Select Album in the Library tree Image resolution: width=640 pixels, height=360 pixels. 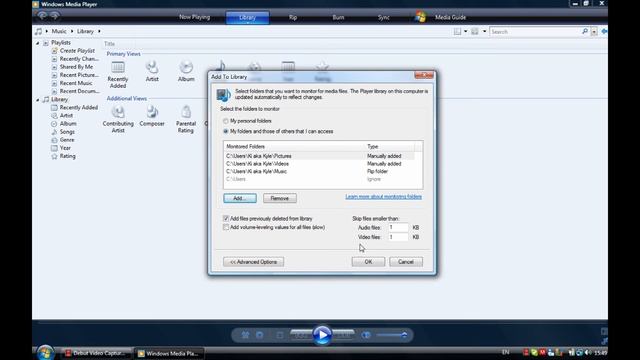pyautogui.click(x=68, y=124)
